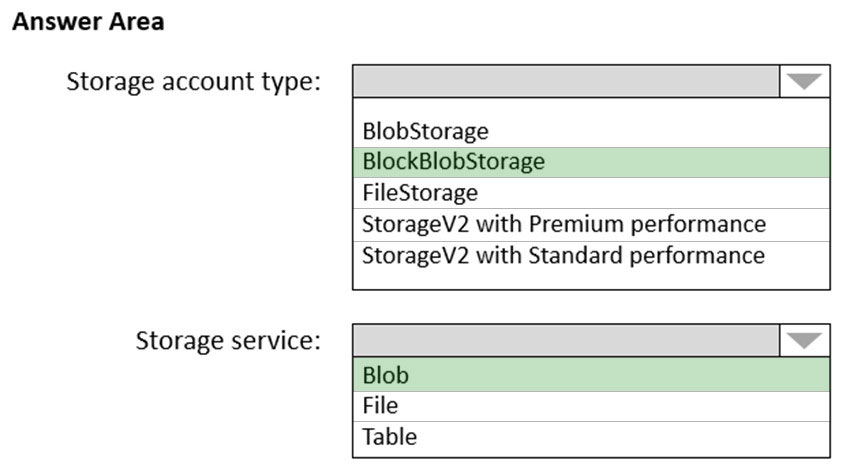Click gray triangle icon beside account type box
Screen dimensions: 850x472
[804, 82]
